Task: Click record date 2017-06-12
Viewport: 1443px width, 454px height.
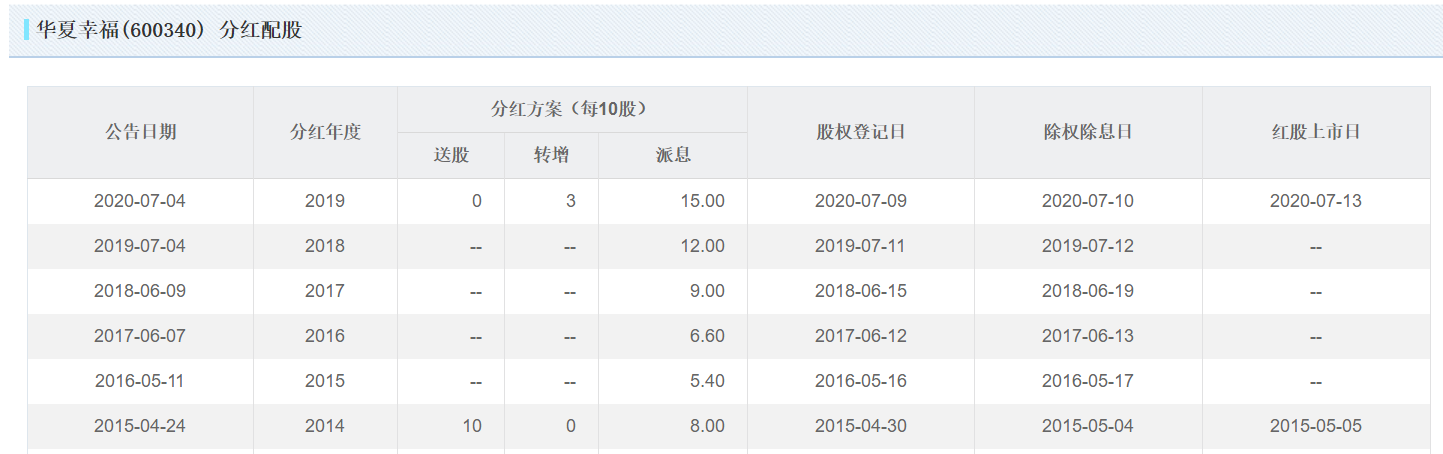Action: coord(861,336)
